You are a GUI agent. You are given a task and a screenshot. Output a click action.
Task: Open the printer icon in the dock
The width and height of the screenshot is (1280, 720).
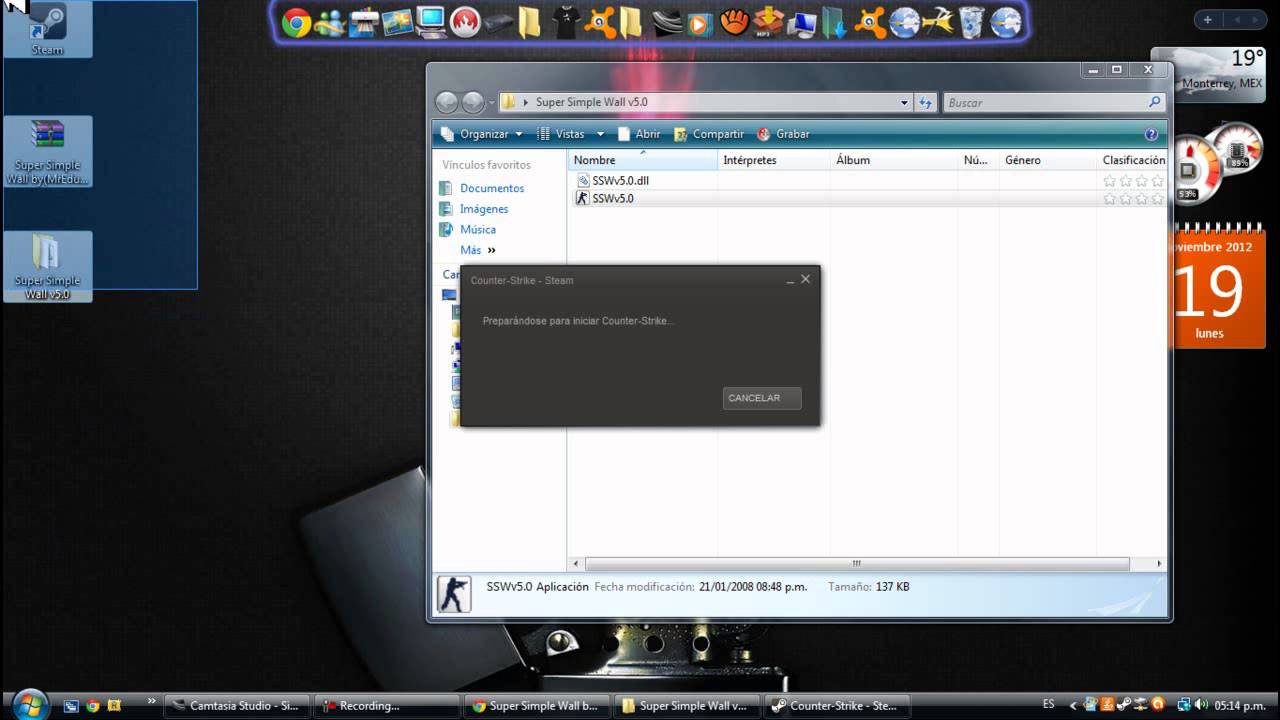[364, 22]
